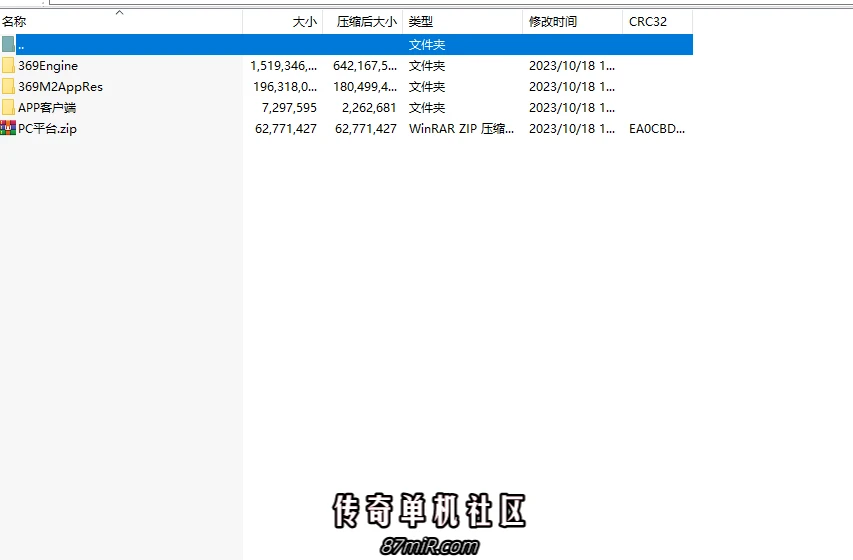Click the modified date of APP客户端
The height and width of the screenshot is (560, 853).
point(572,108)
